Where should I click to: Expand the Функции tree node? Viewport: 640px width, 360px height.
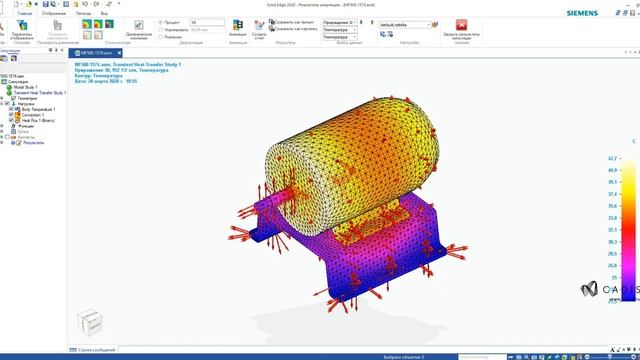pos(2,126)
